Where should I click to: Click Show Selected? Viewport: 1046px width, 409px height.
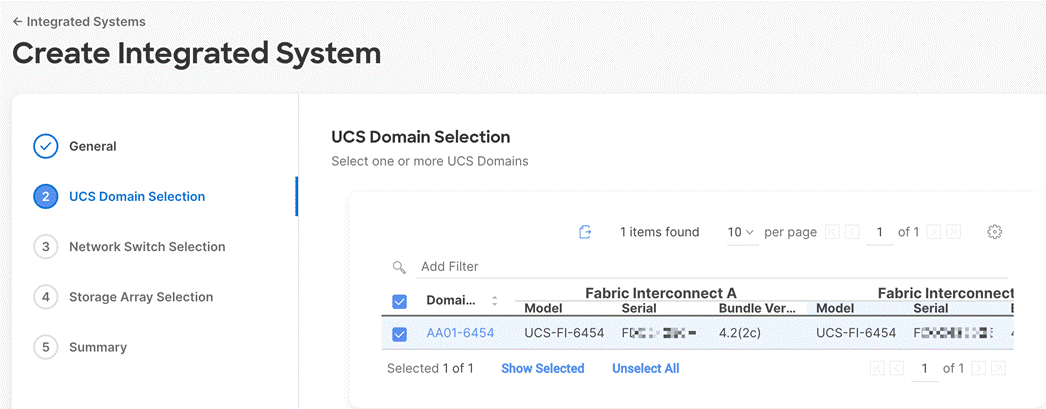543,368
